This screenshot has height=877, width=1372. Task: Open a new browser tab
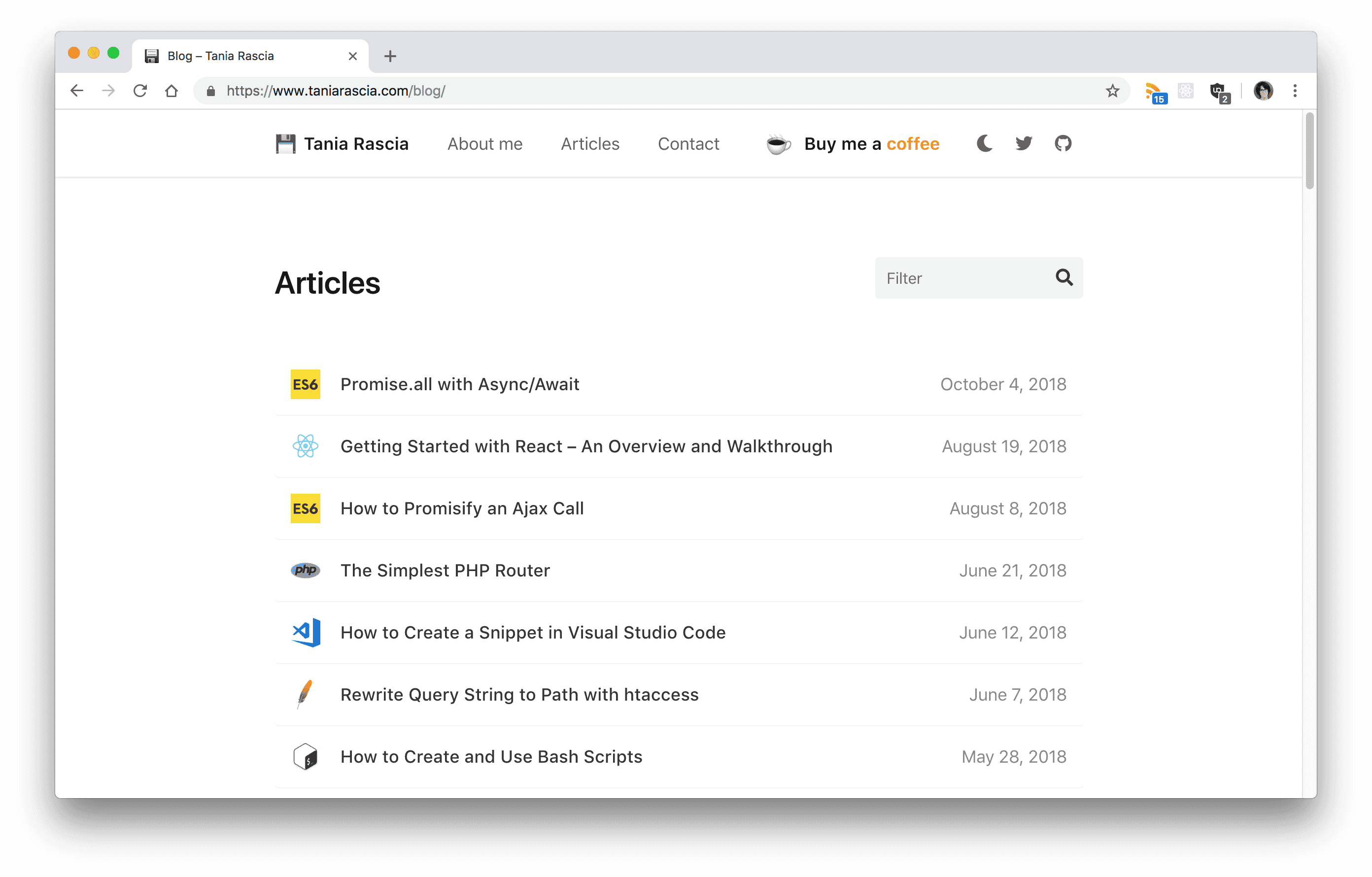click(390, 56)
